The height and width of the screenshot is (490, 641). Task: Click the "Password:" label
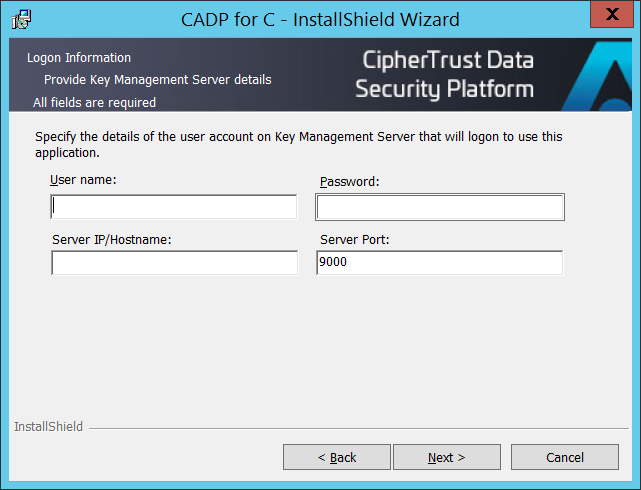350,182
